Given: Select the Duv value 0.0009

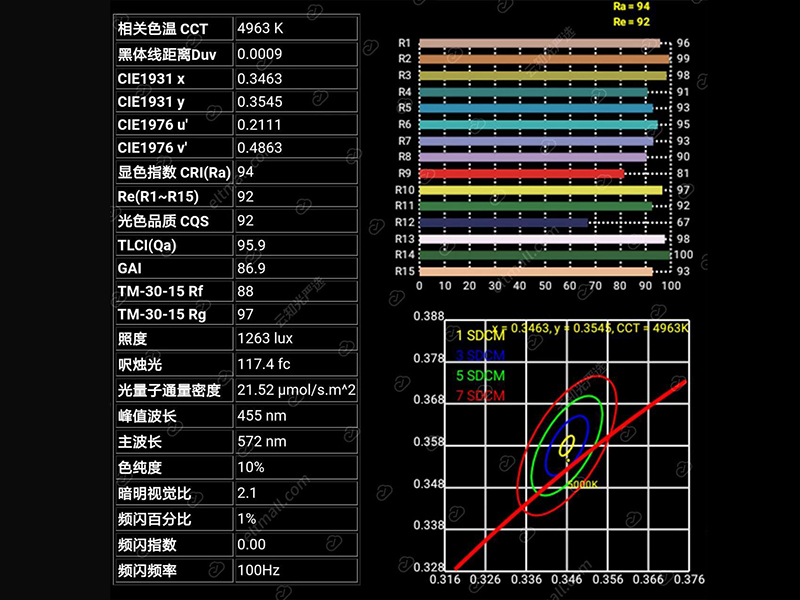Looking at the screenshot, I should (x=295, y=53).
